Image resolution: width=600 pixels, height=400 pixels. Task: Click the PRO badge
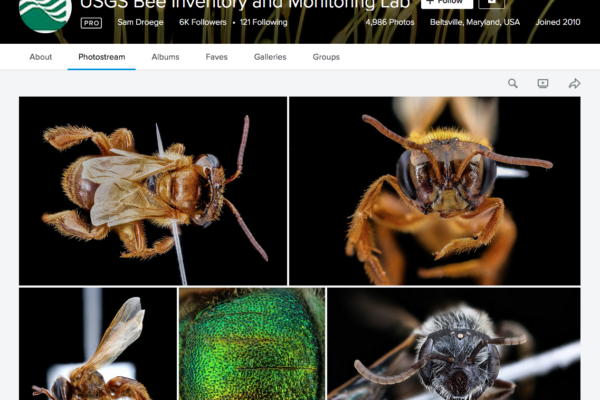point(91,23)
